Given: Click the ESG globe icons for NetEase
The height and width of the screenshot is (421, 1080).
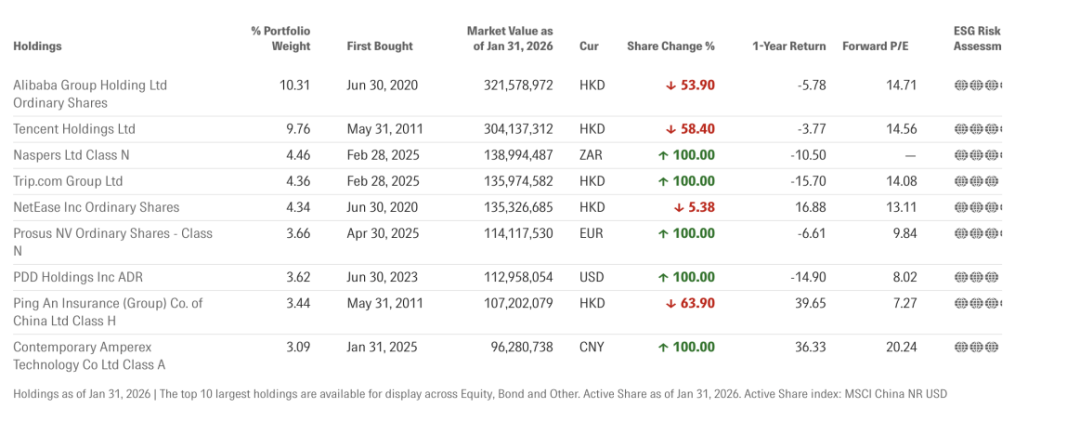Looking at the screenshot, I should point(978,207).
